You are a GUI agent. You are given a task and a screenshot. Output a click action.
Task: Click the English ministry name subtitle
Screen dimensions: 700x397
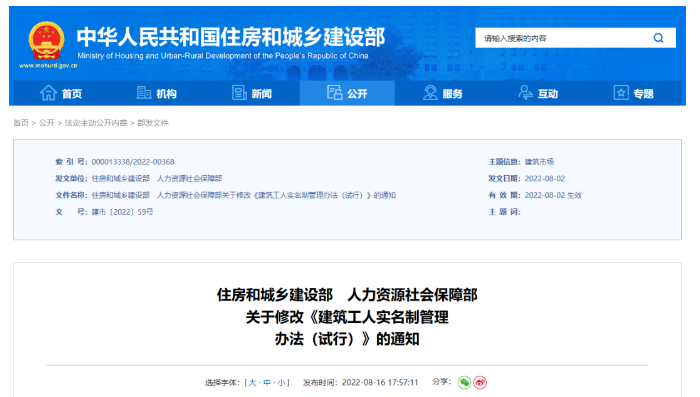point(223,56)
